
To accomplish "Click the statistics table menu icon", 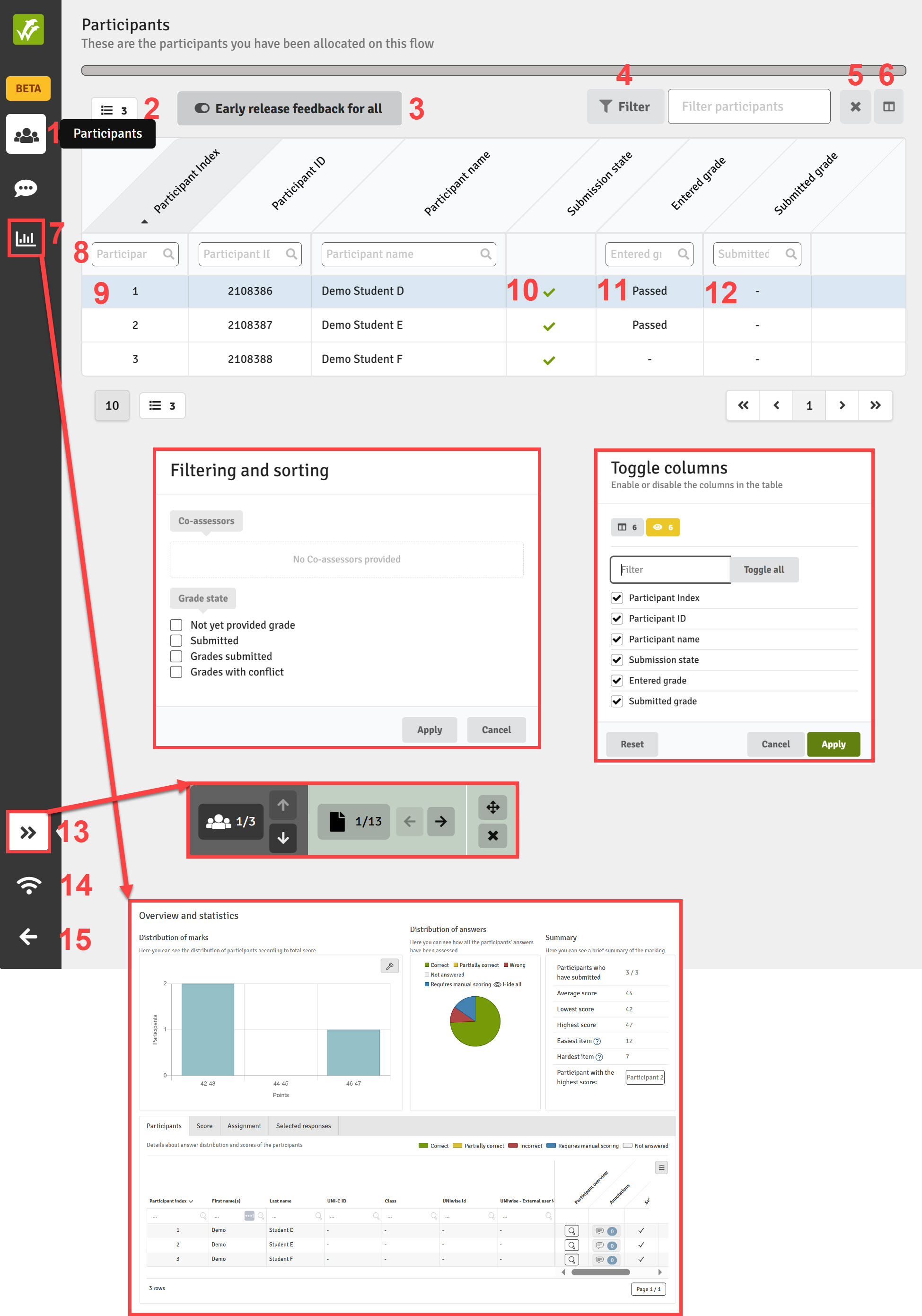I will 661,1167.
